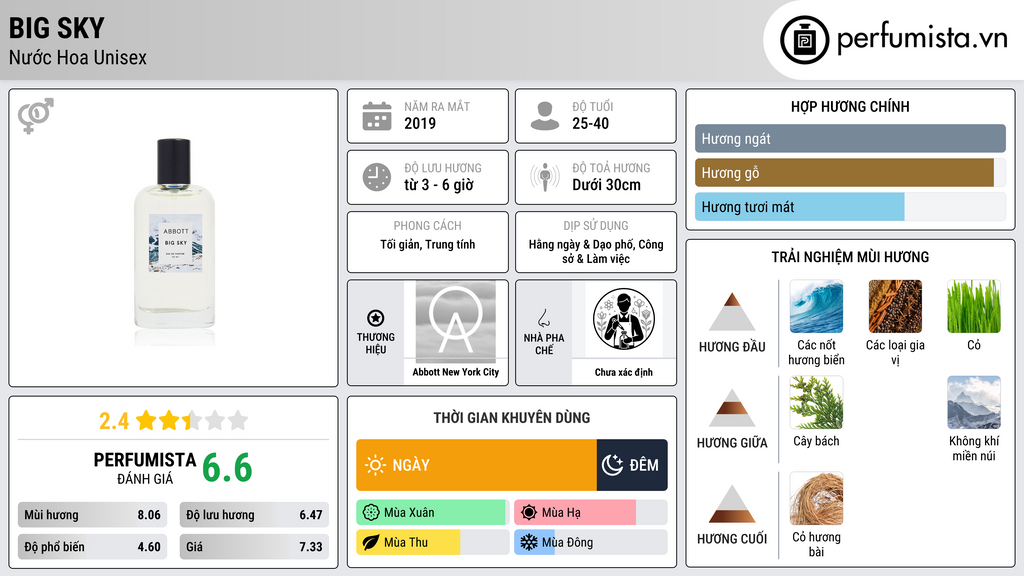Click the age range 25-40 value
Screen dimensions: 1024x576
590,123
